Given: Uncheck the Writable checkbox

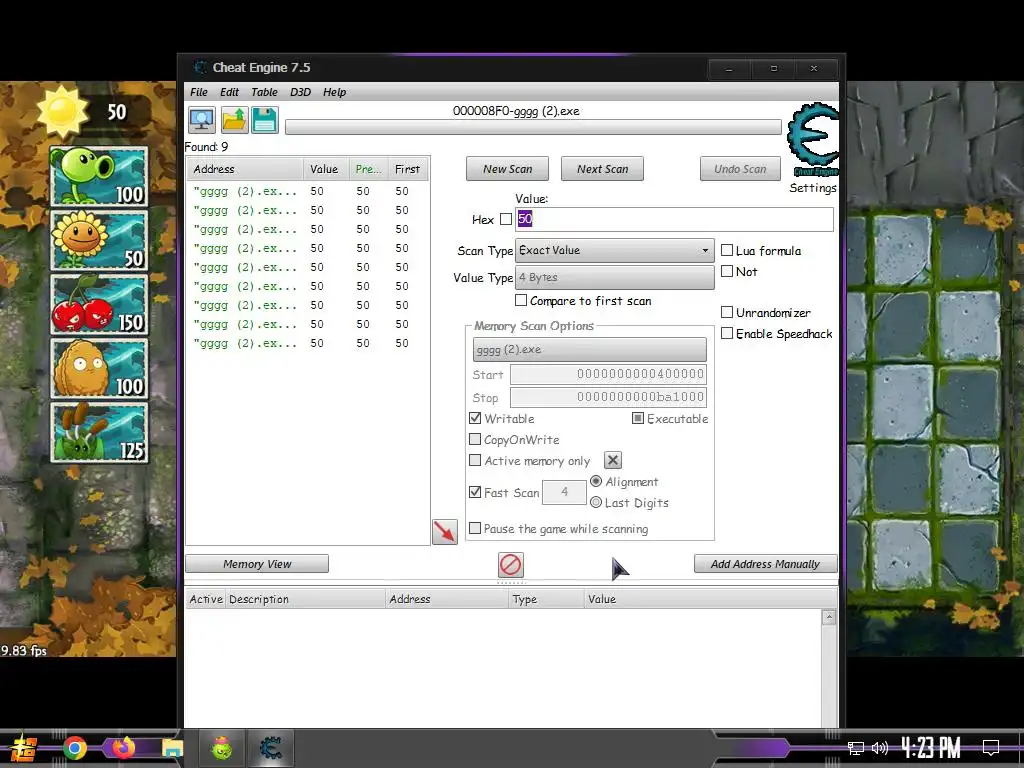Looking at the screenshot, I should pos(475,418).
